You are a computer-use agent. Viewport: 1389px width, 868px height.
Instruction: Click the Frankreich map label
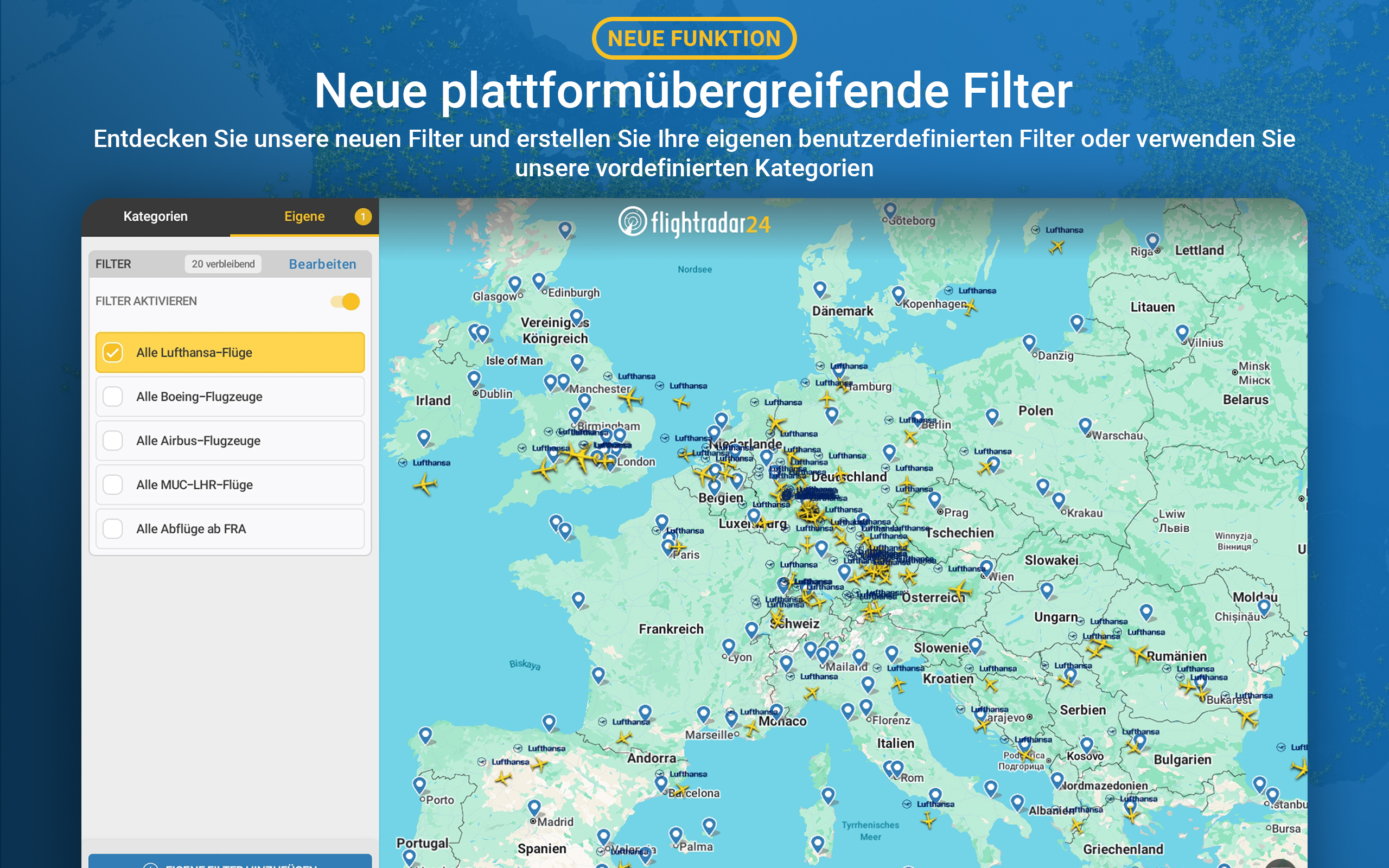pos(671,629)
